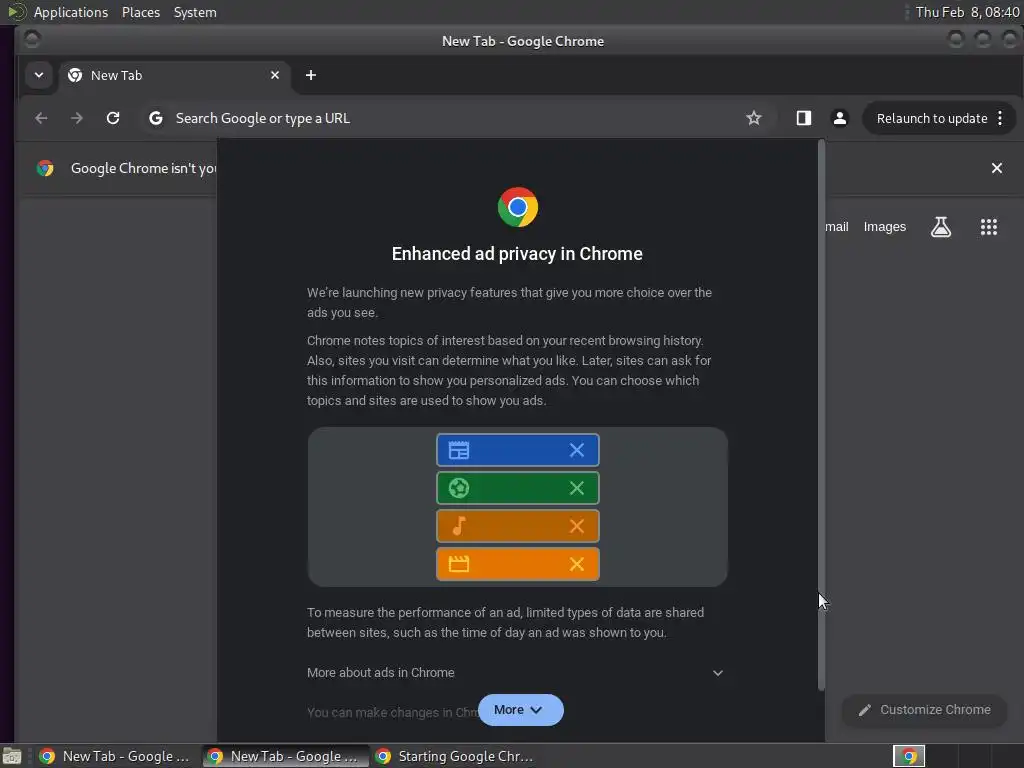Expand More about ads in Chrome
This screenshot has width=1024, height=768.
click(516, 673)
